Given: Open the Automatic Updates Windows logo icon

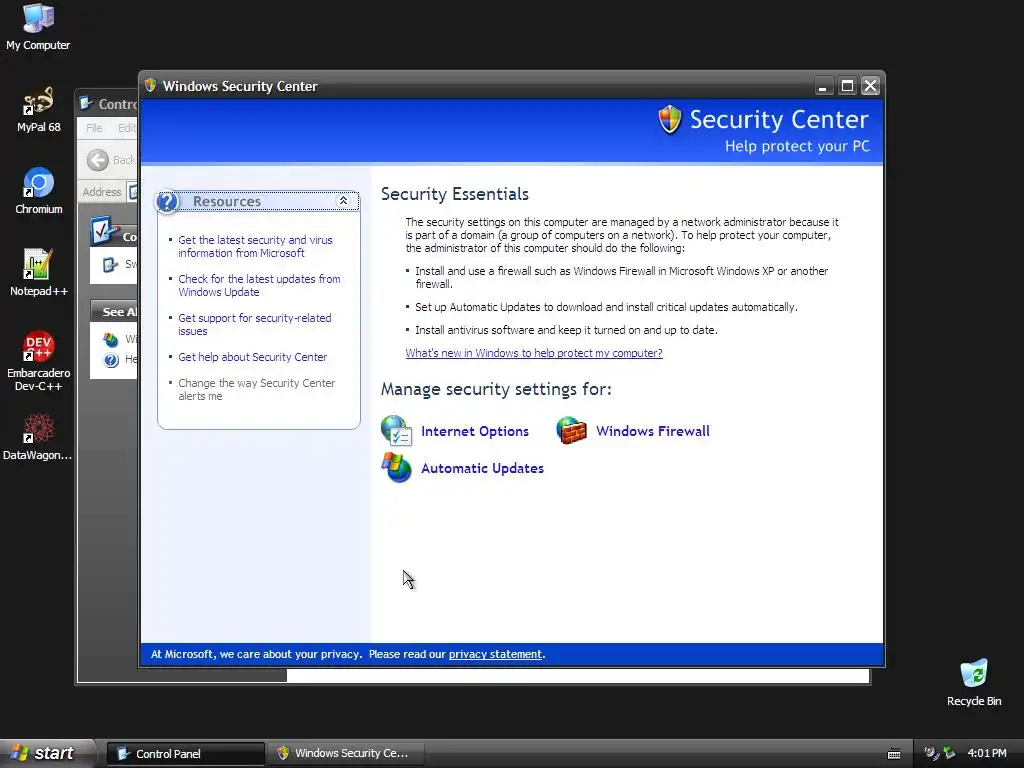Looking at the screenshot, I should point(396,468).
